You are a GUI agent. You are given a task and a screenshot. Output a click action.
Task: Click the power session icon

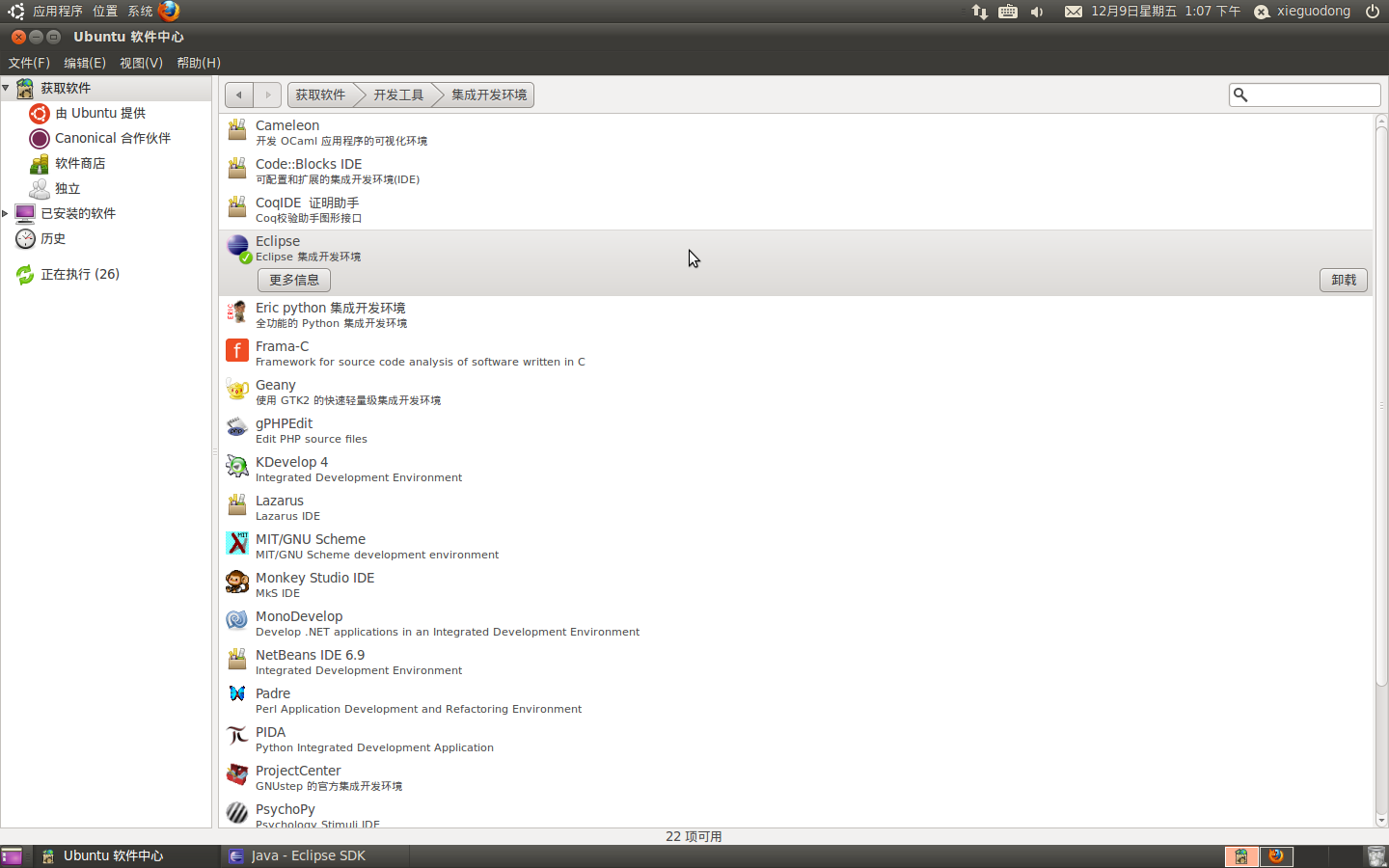(1372, 12)
